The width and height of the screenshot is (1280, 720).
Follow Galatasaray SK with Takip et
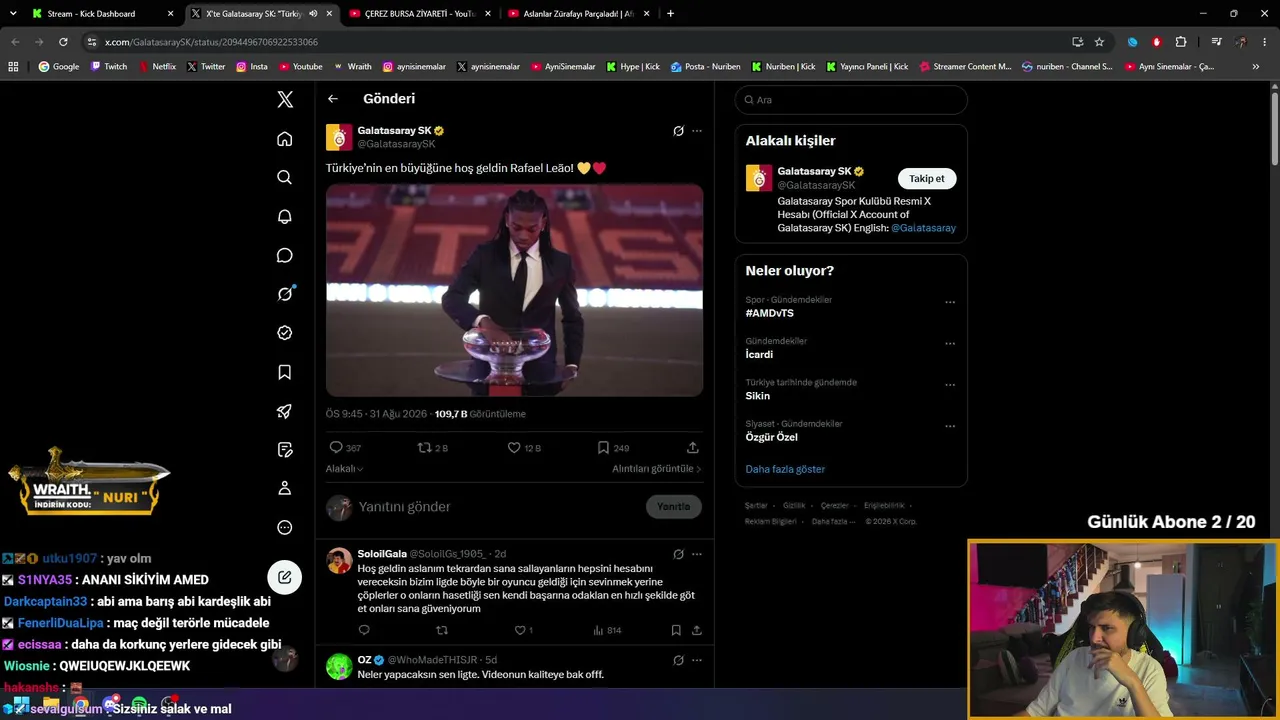(x=927, y=179)
